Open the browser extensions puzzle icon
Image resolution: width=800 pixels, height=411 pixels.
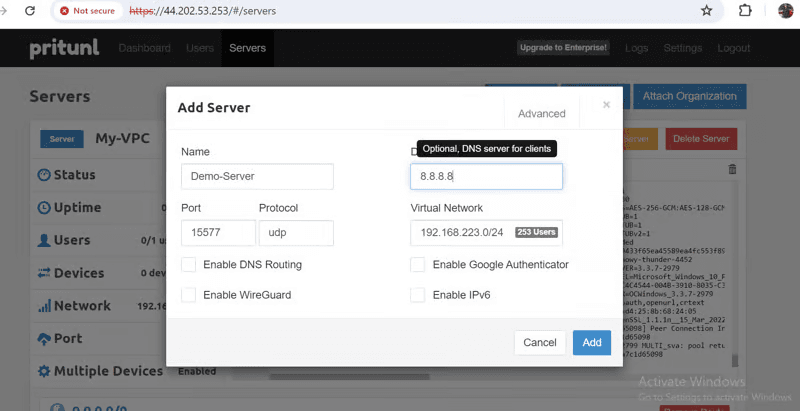click(x=745, y=11)
